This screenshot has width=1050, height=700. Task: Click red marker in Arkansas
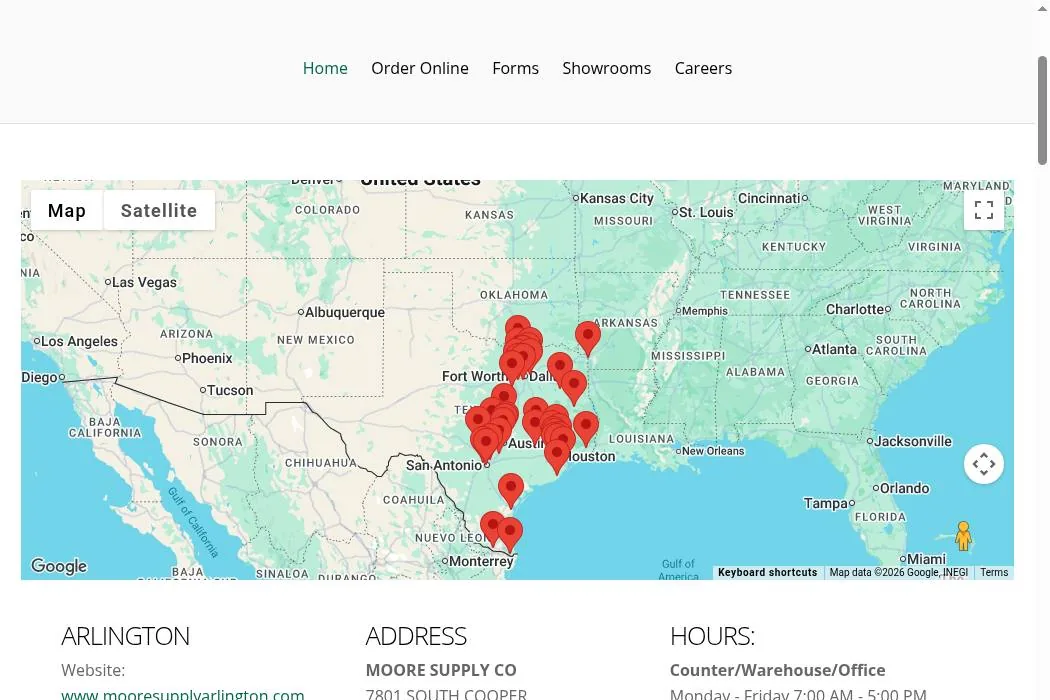[x=588, y=338]
